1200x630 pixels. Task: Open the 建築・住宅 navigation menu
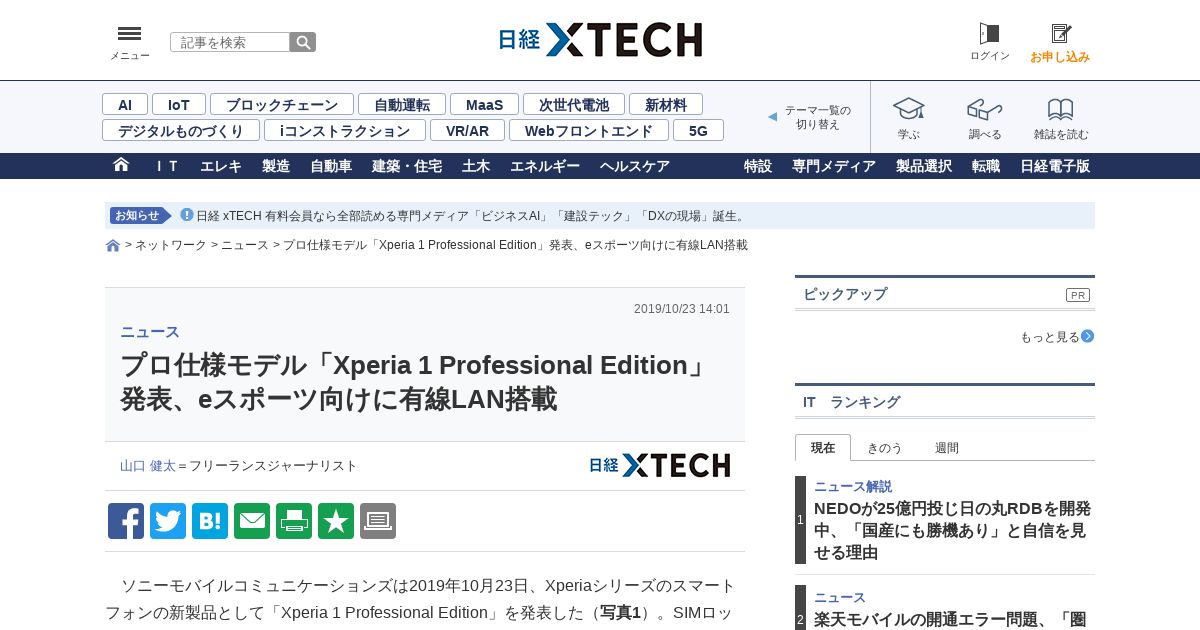pyautogui.click(x=407, y=166)
